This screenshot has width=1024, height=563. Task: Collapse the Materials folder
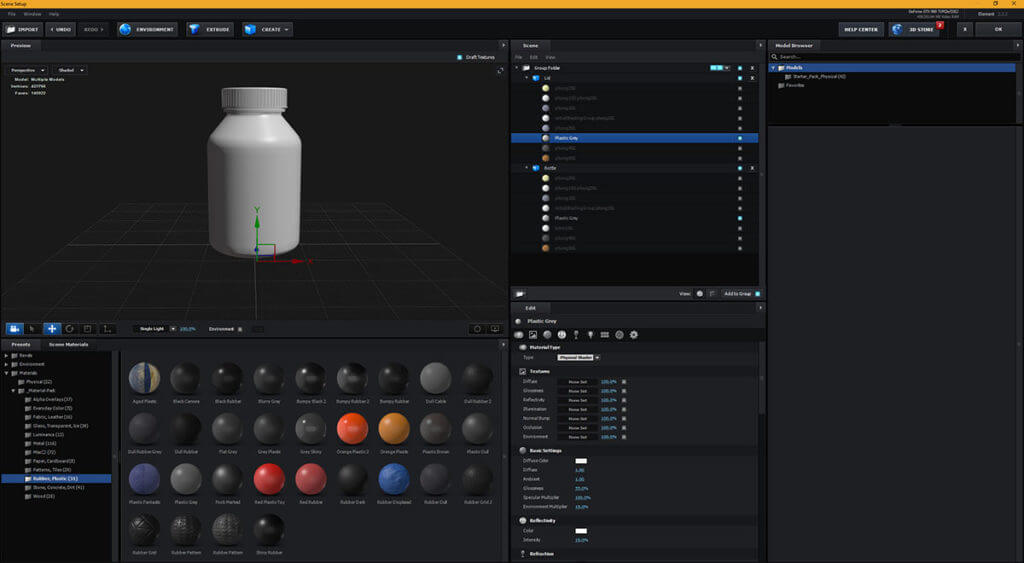(7, 373)
